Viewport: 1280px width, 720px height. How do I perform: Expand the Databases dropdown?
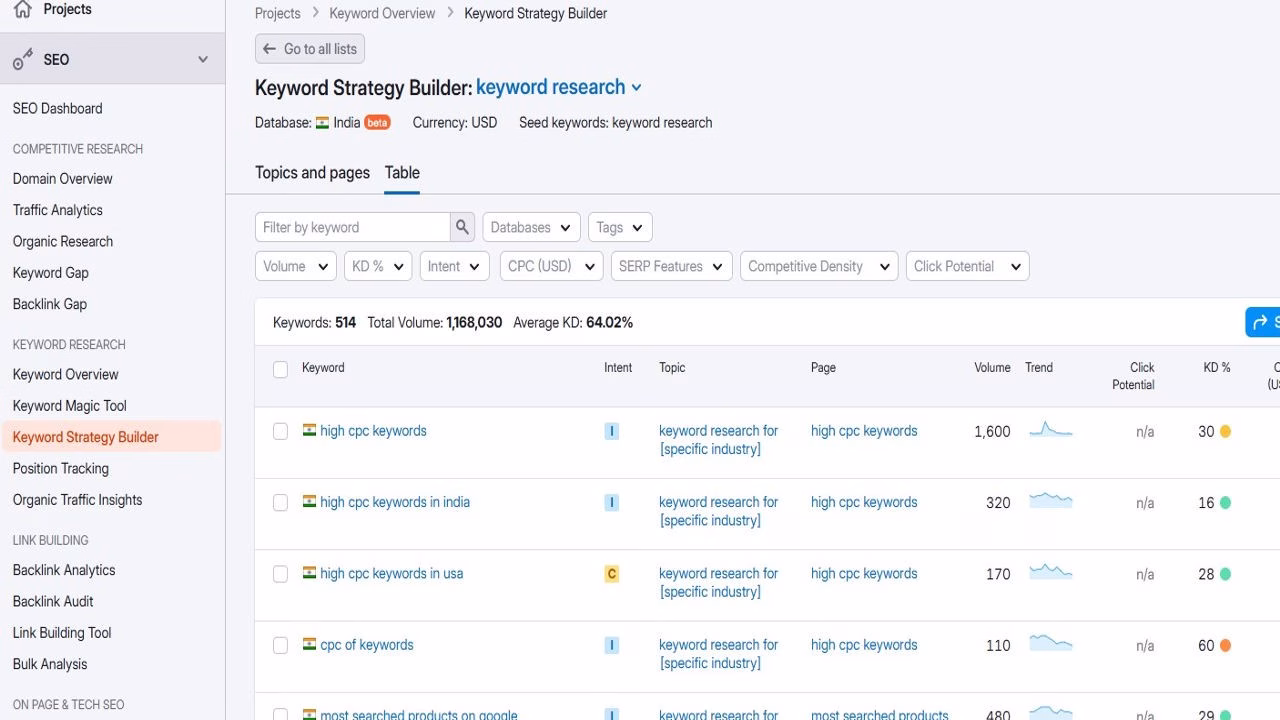point(531,227)
